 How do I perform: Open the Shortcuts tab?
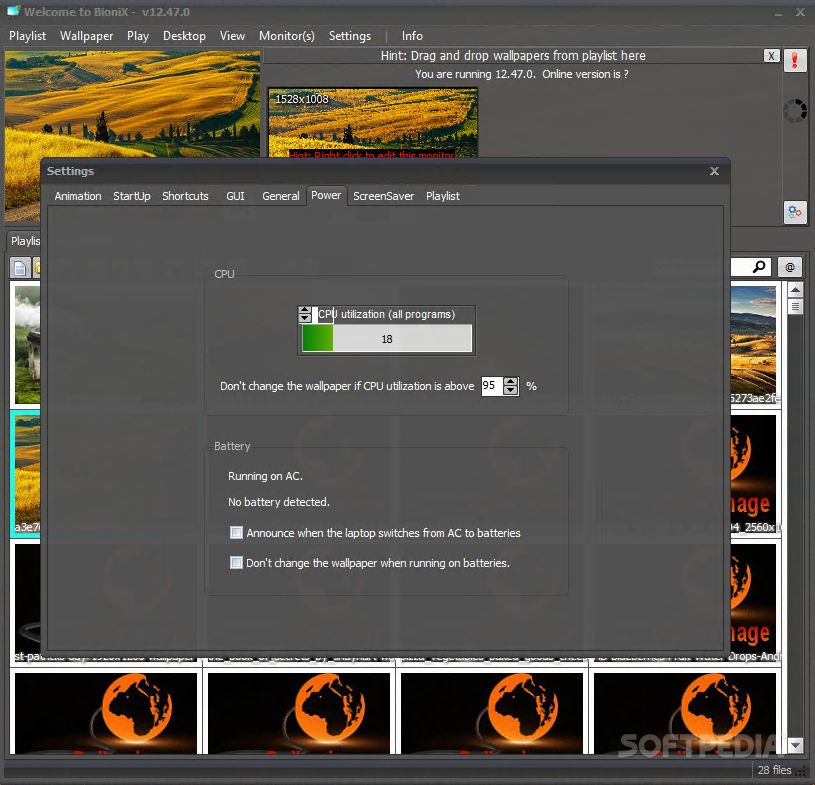185,196
